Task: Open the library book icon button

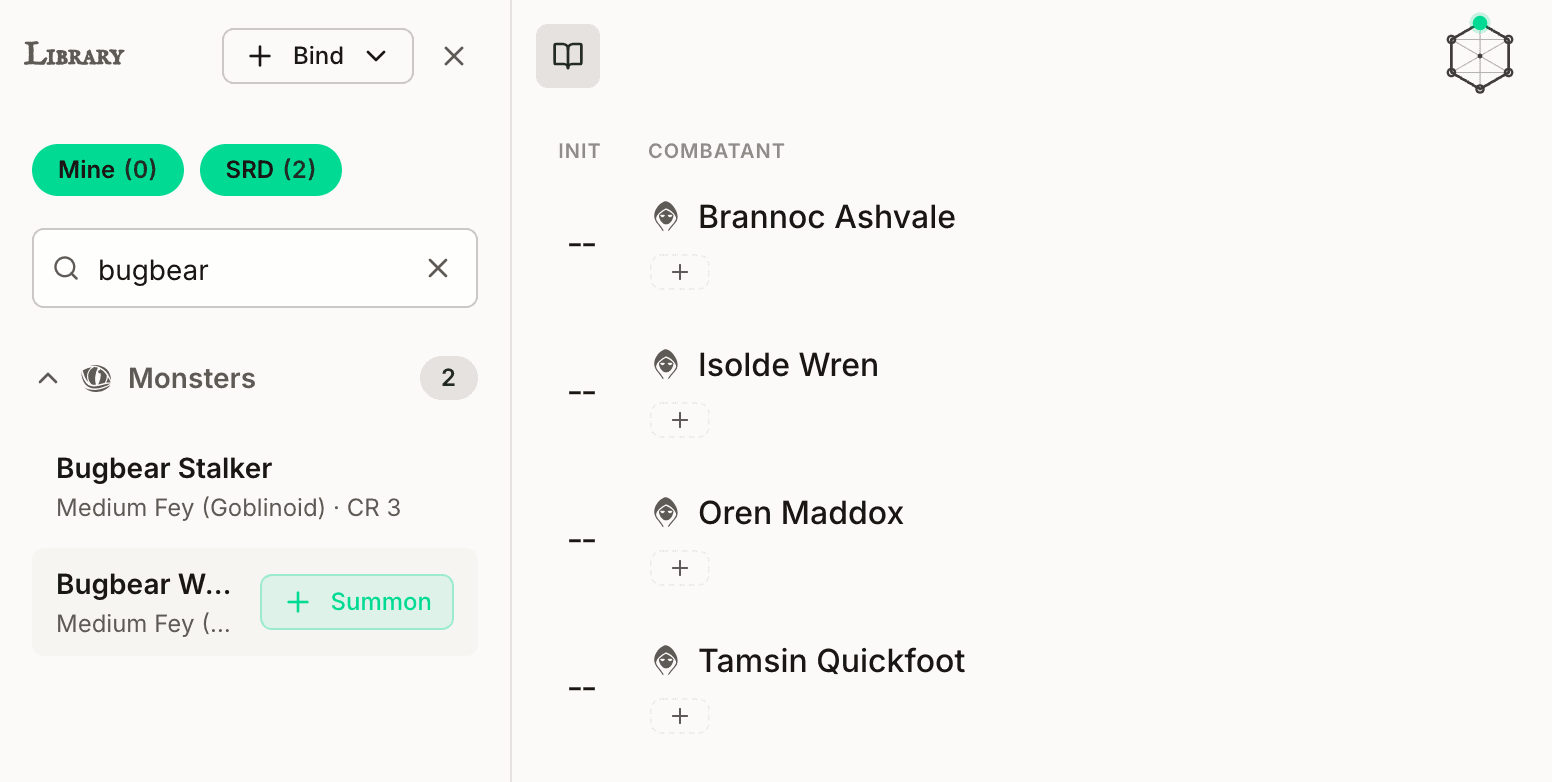Action: coord(568,56)
